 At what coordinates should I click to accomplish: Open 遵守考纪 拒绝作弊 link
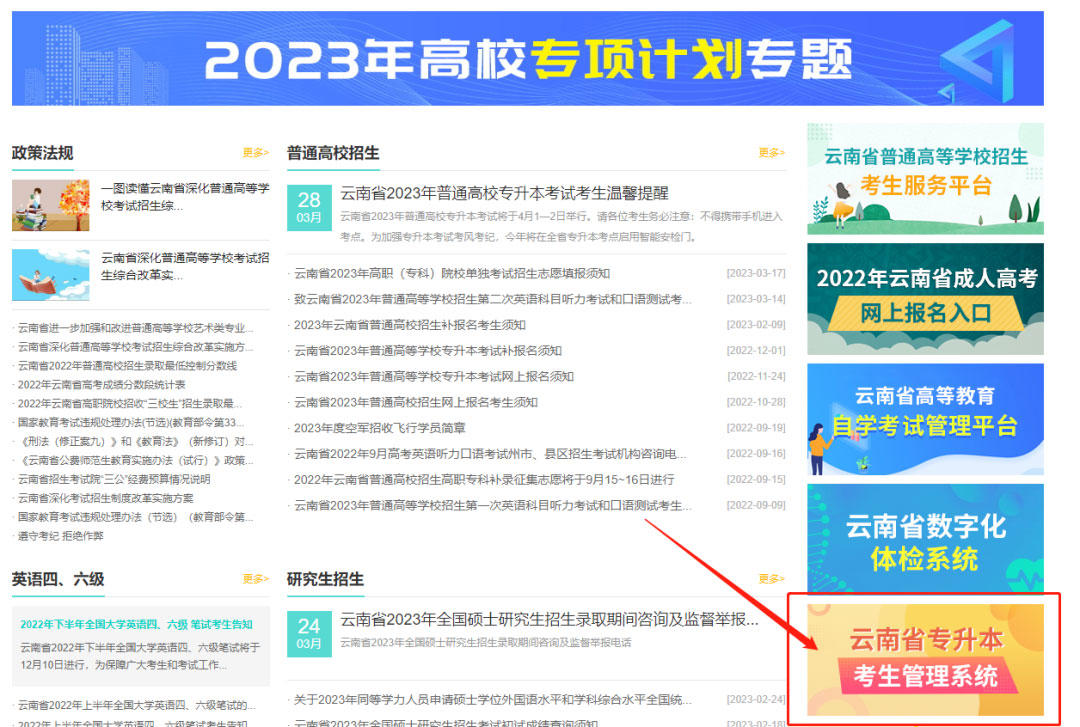[x=61, y=536]
